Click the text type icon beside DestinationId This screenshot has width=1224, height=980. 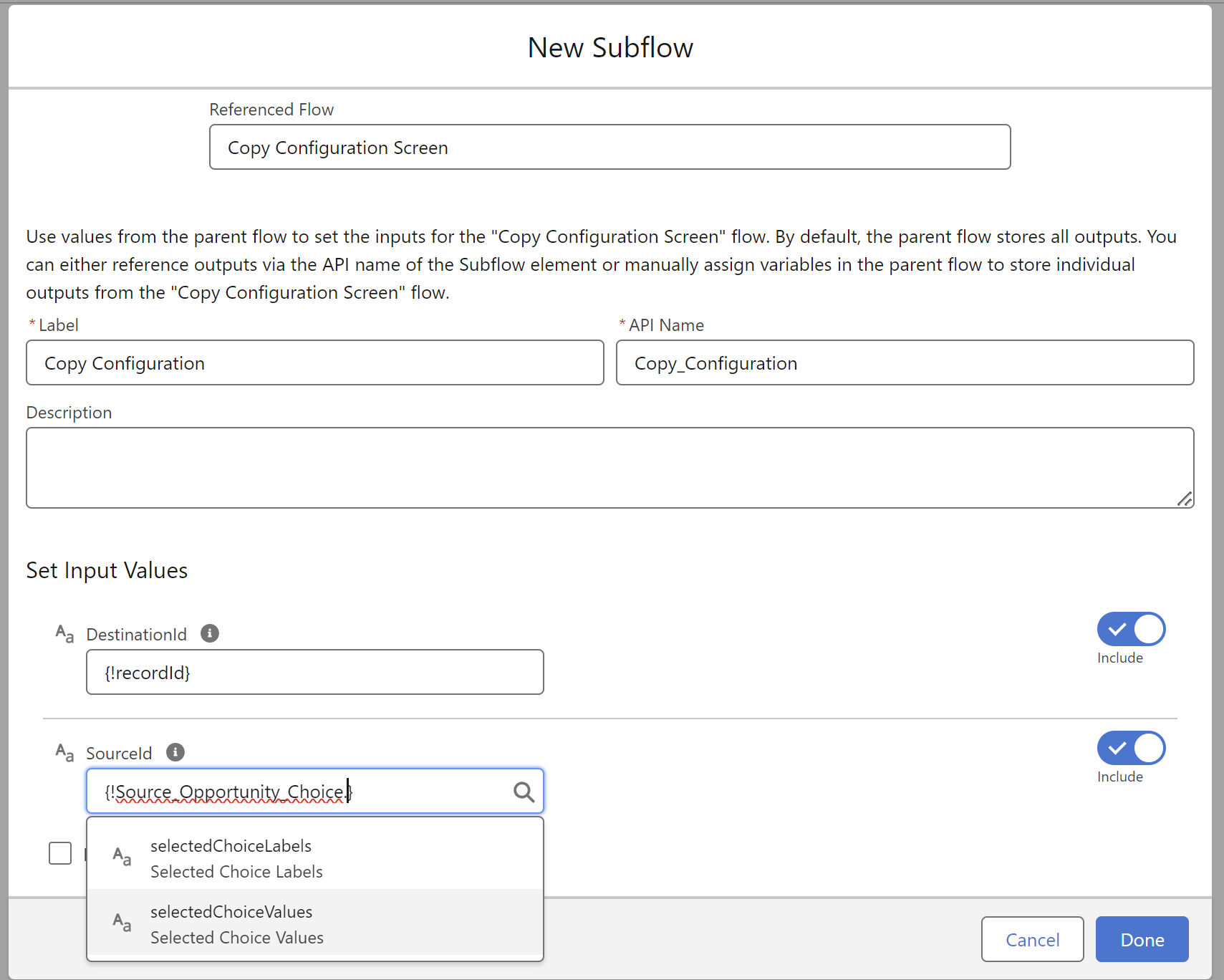tap(64, 634)
